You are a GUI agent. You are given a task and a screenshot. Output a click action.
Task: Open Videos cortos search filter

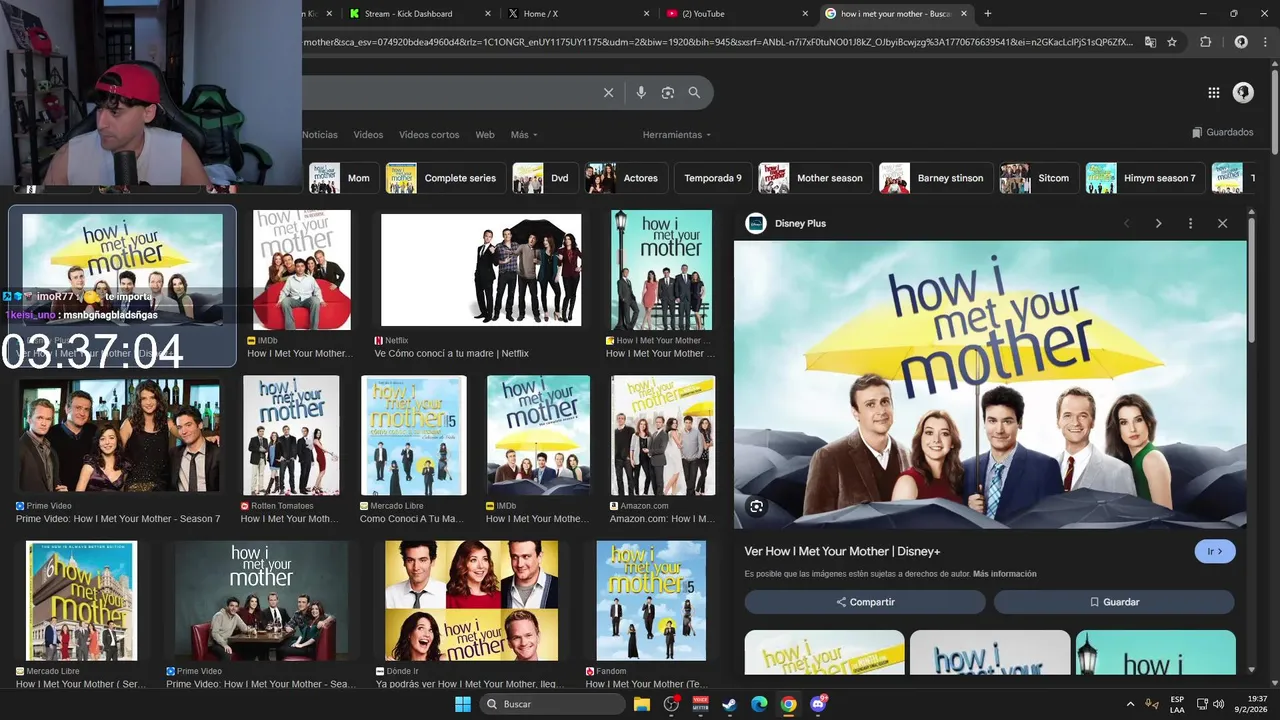coord(429,135)
